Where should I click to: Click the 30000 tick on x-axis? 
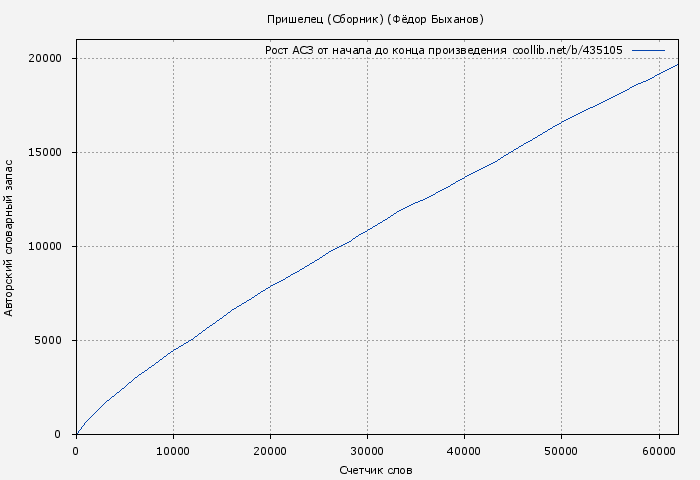[x=367, y=450]
